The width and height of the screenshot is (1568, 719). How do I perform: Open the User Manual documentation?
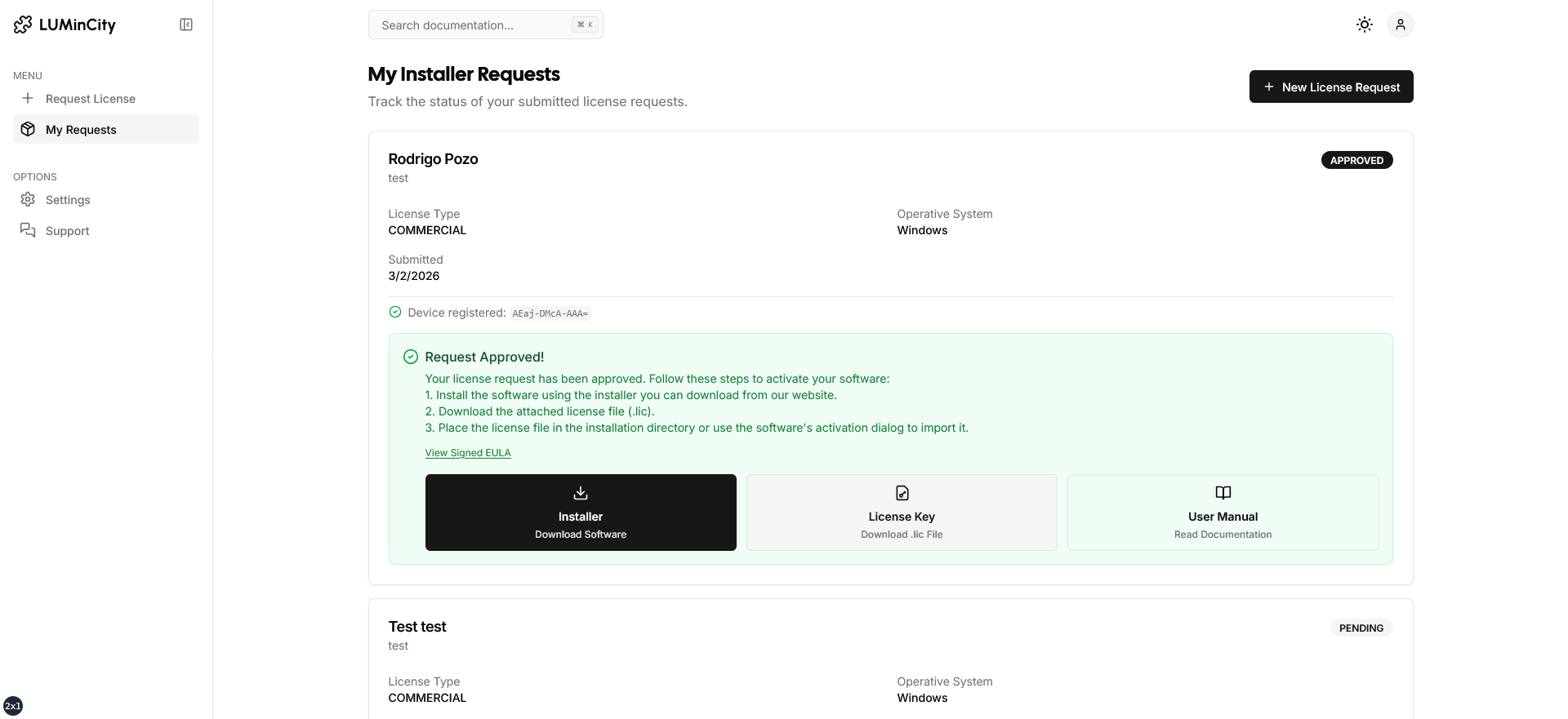click(1223, 513)
